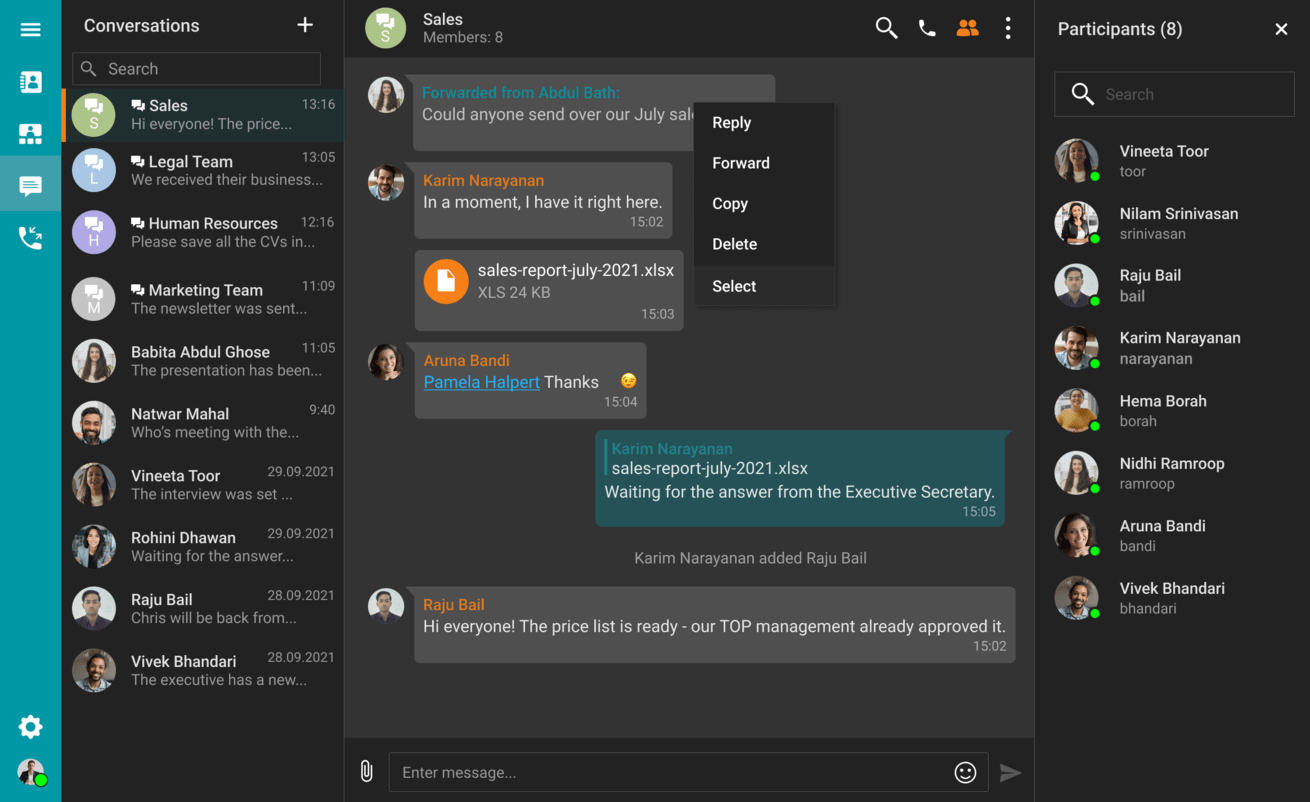This screenshot has width=1310, height=802.
Task: Search within the Sales conversation
Action: [886, 29]
